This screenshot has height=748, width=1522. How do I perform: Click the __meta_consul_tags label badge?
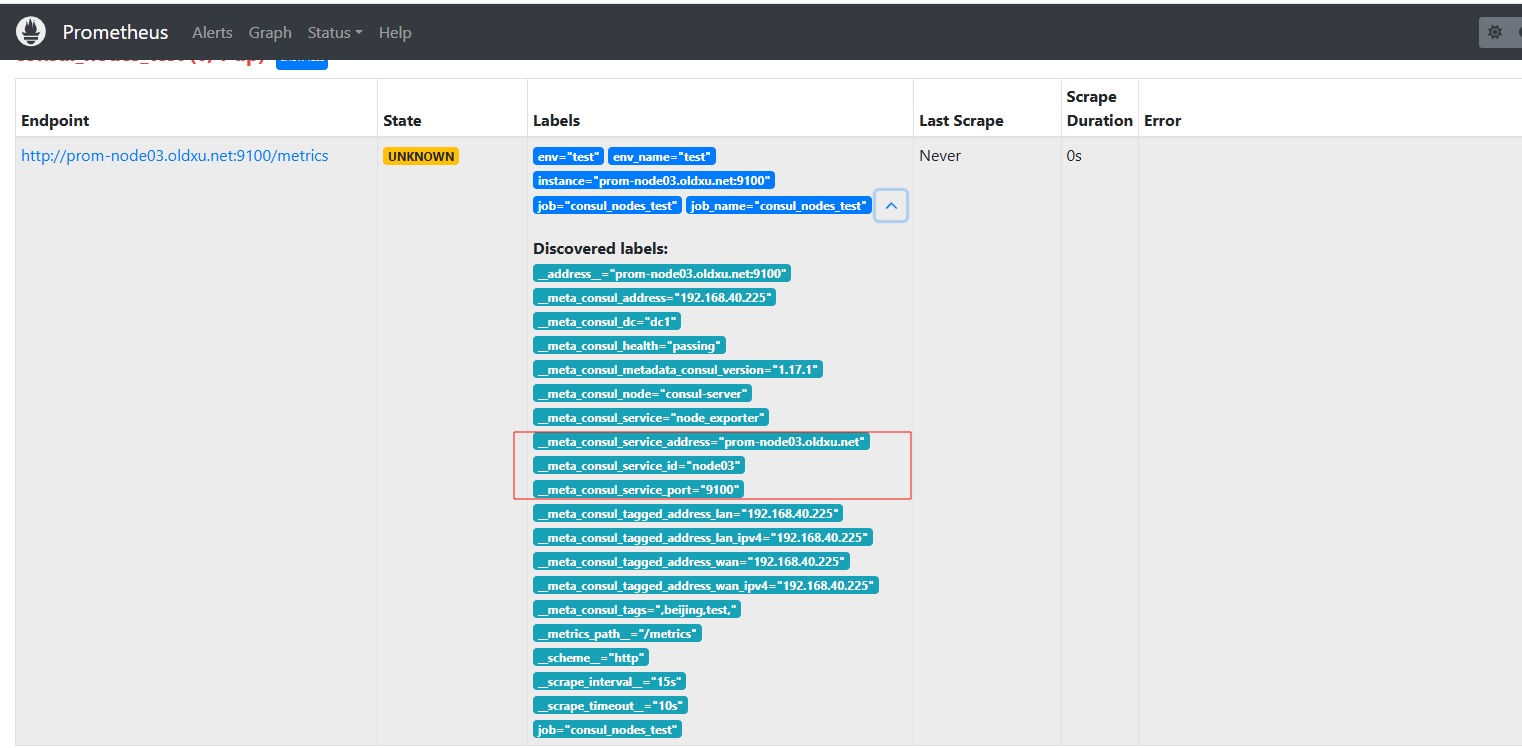coord(637,610)
